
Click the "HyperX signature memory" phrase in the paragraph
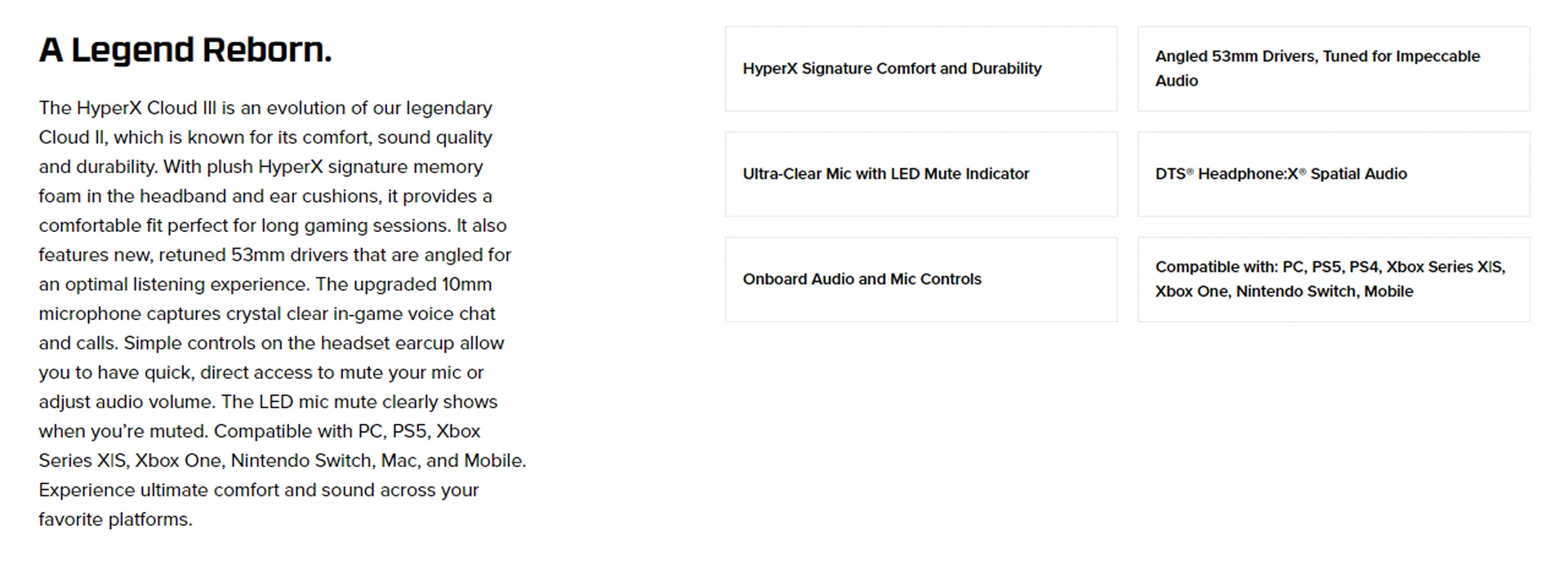point(371,167)
